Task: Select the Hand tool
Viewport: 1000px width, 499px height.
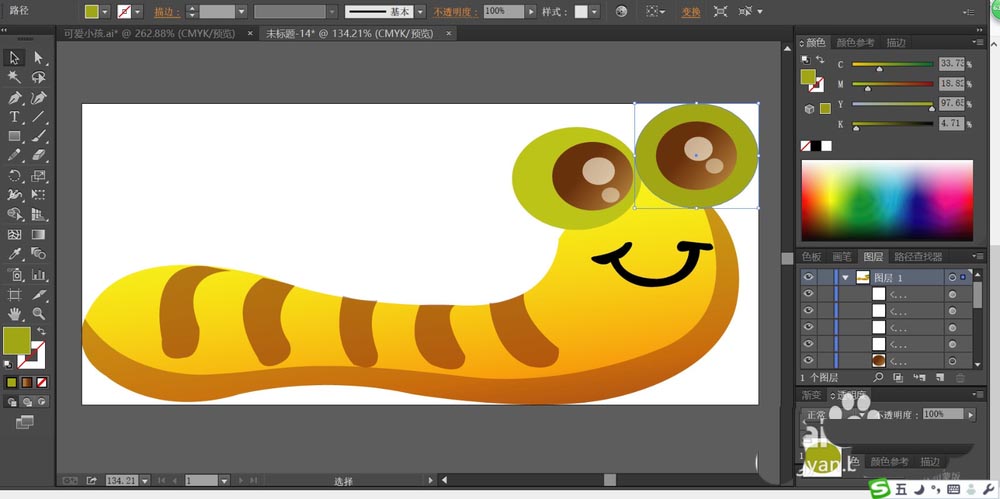Action: point(14,313)
